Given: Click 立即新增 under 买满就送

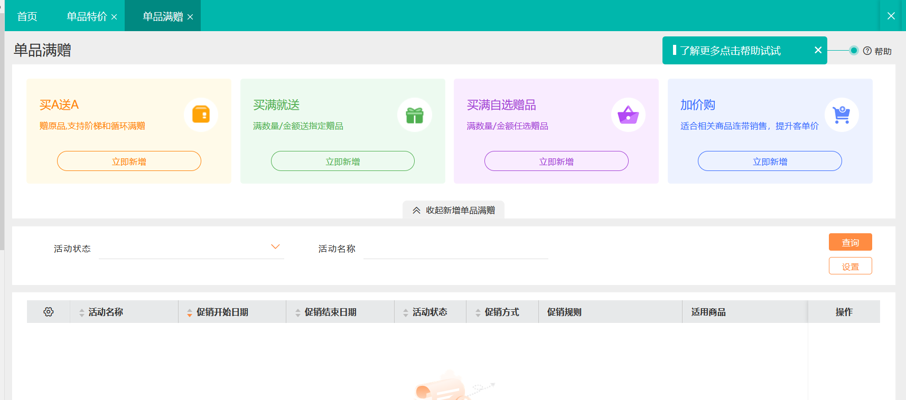Looking at the screenshot, I should coord(343,161).
